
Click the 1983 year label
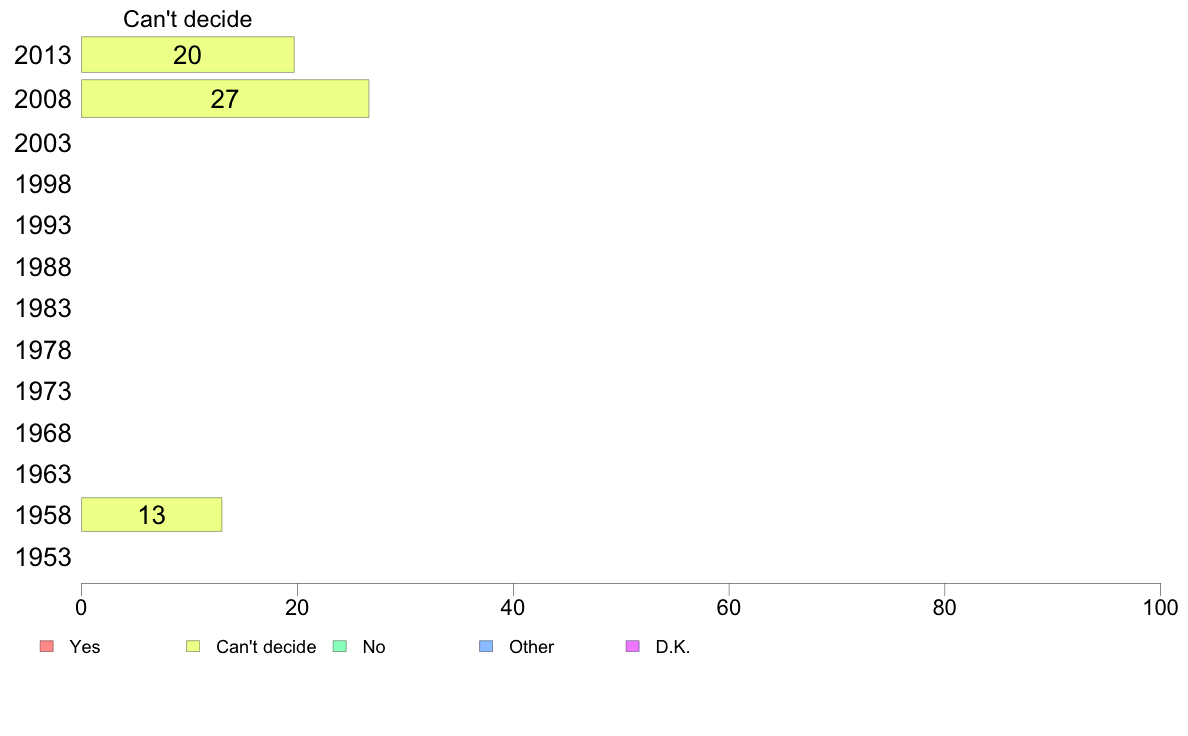click(x=43, y=308)
